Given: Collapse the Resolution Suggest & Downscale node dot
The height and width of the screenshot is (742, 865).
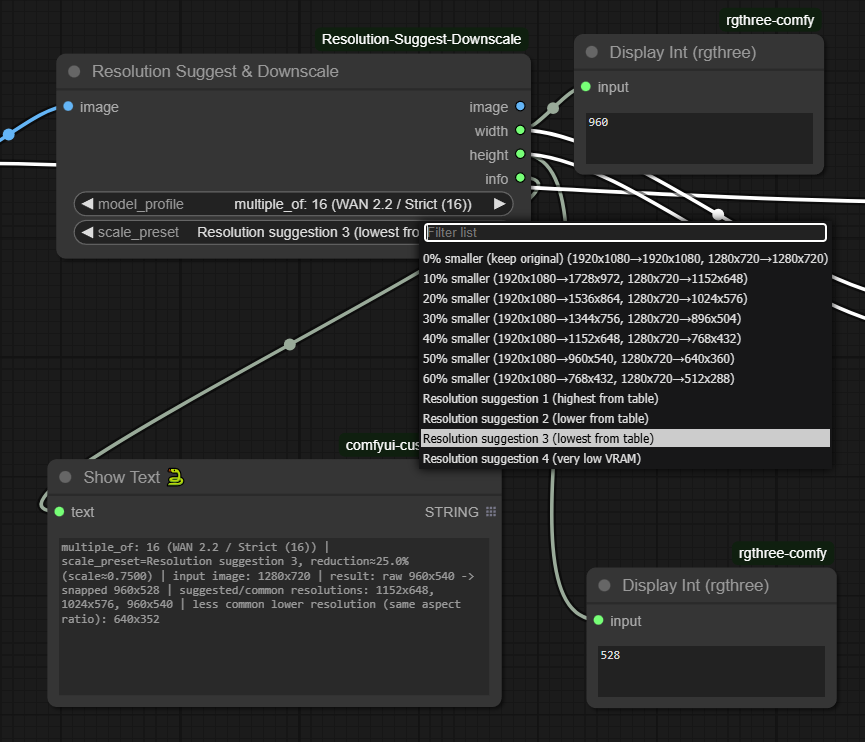Looking at the screenshot, I should tap(74, 72).
